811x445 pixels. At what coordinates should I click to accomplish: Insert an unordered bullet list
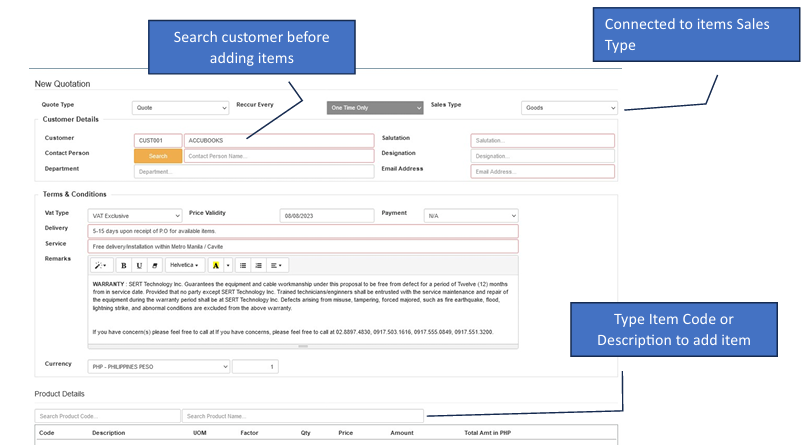[x=243, y=266]
